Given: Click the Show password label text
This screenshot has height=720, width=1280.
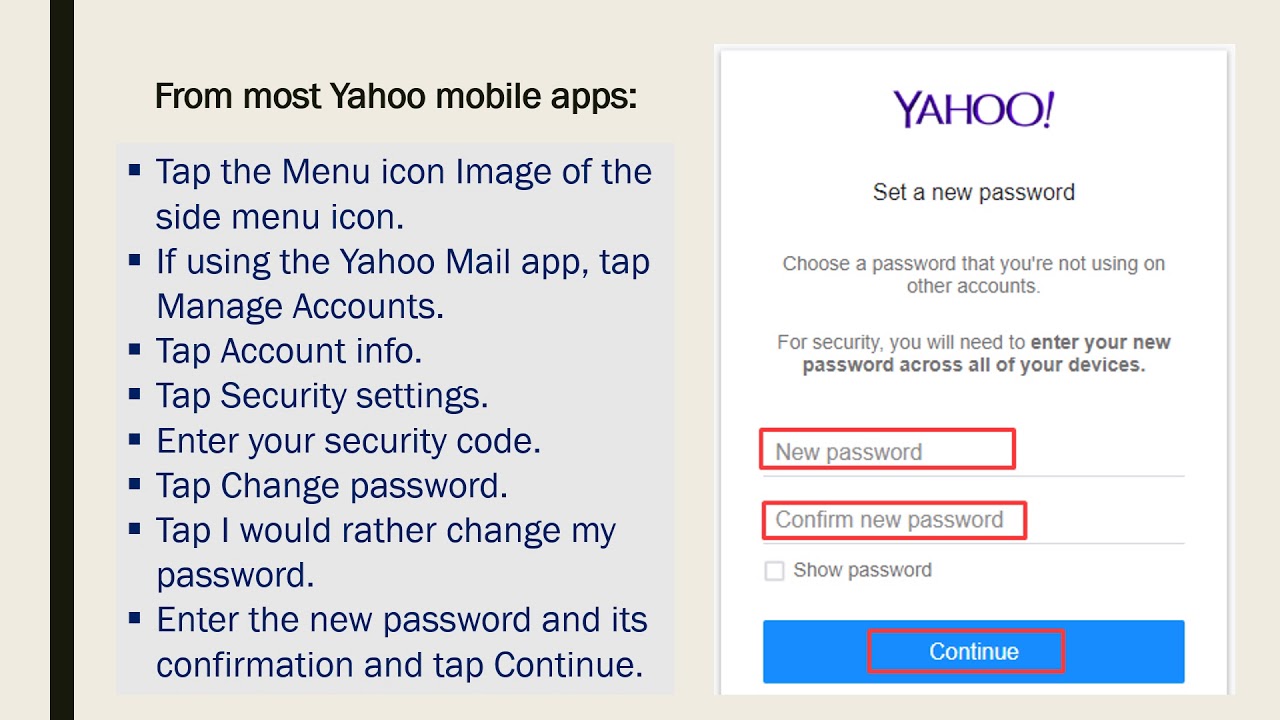Looking at the screenshot, I should pyautogui.click(x=862, y=570).
